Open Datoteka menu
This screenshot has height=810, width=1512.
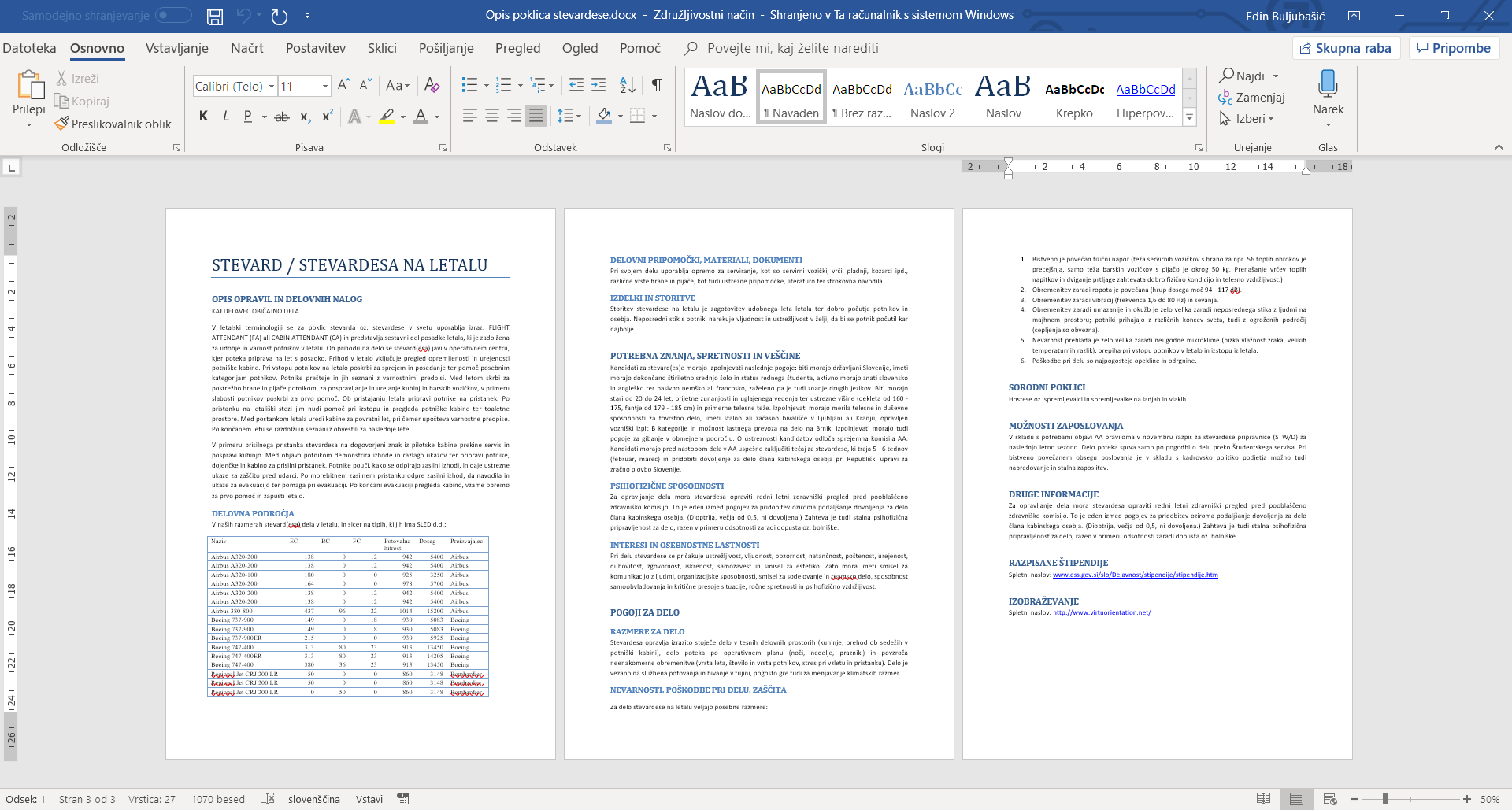29,48
